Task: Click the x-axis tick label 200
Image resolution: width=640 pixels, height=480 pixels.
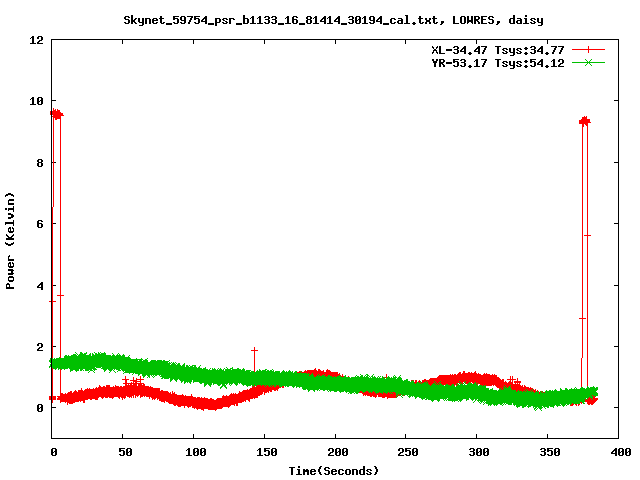Action: click(x=338, y=452)
